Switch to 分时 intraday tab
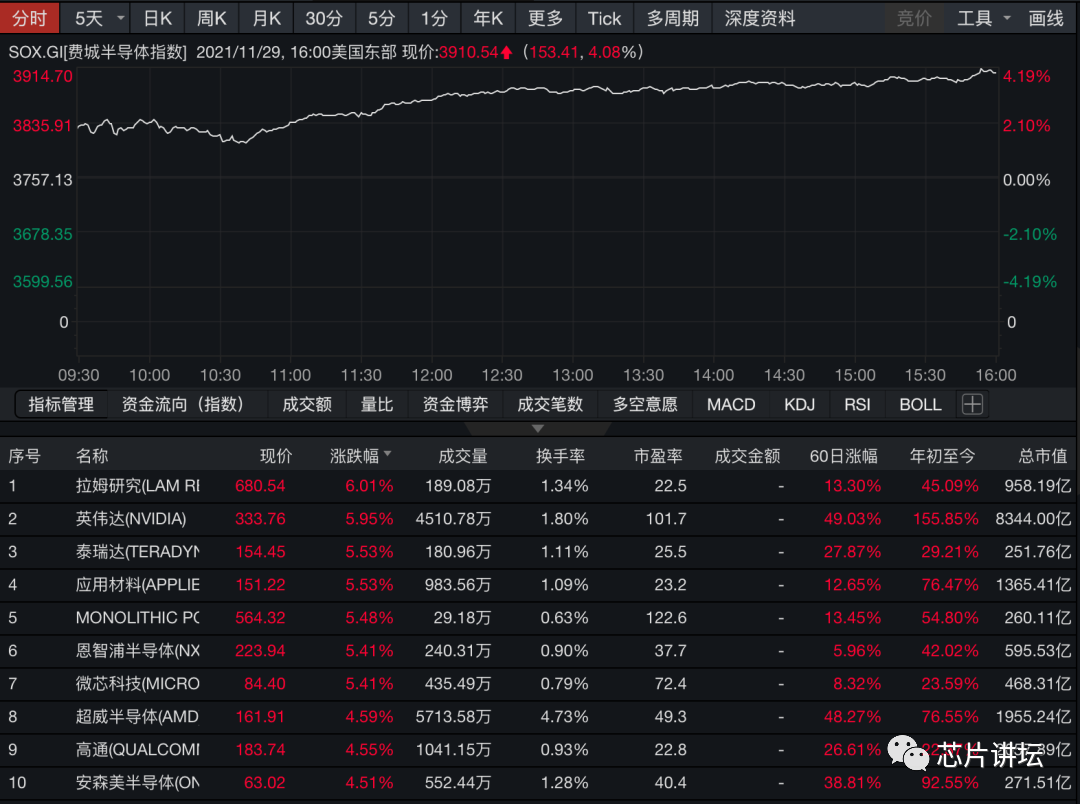Screen dimensions: 1080x804 point(30,18)
